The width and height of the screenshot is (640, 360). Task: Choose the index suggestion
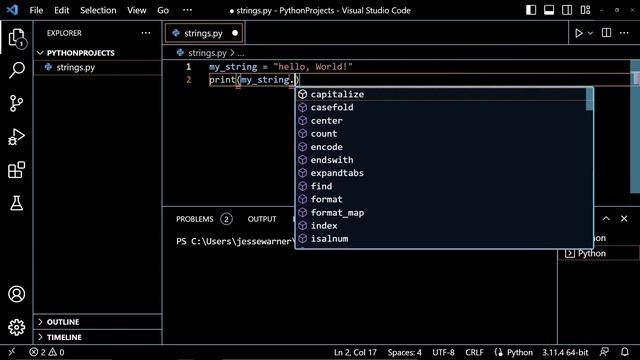click(x=441, y=226)
